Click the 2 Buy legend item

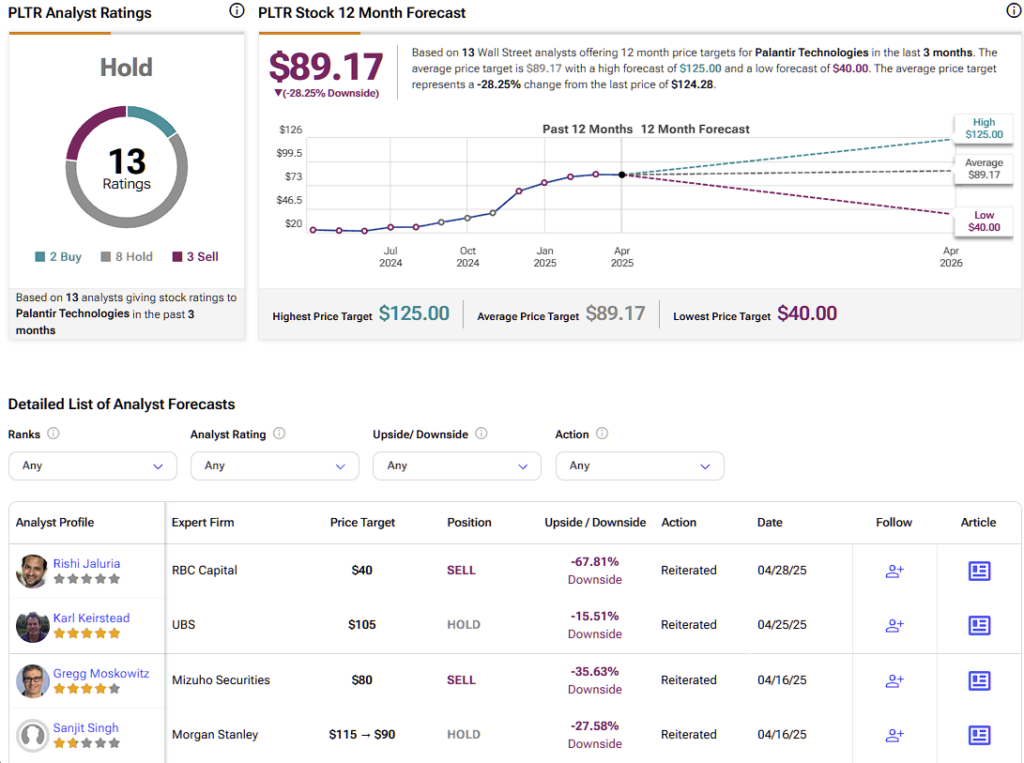pos(58,257)
